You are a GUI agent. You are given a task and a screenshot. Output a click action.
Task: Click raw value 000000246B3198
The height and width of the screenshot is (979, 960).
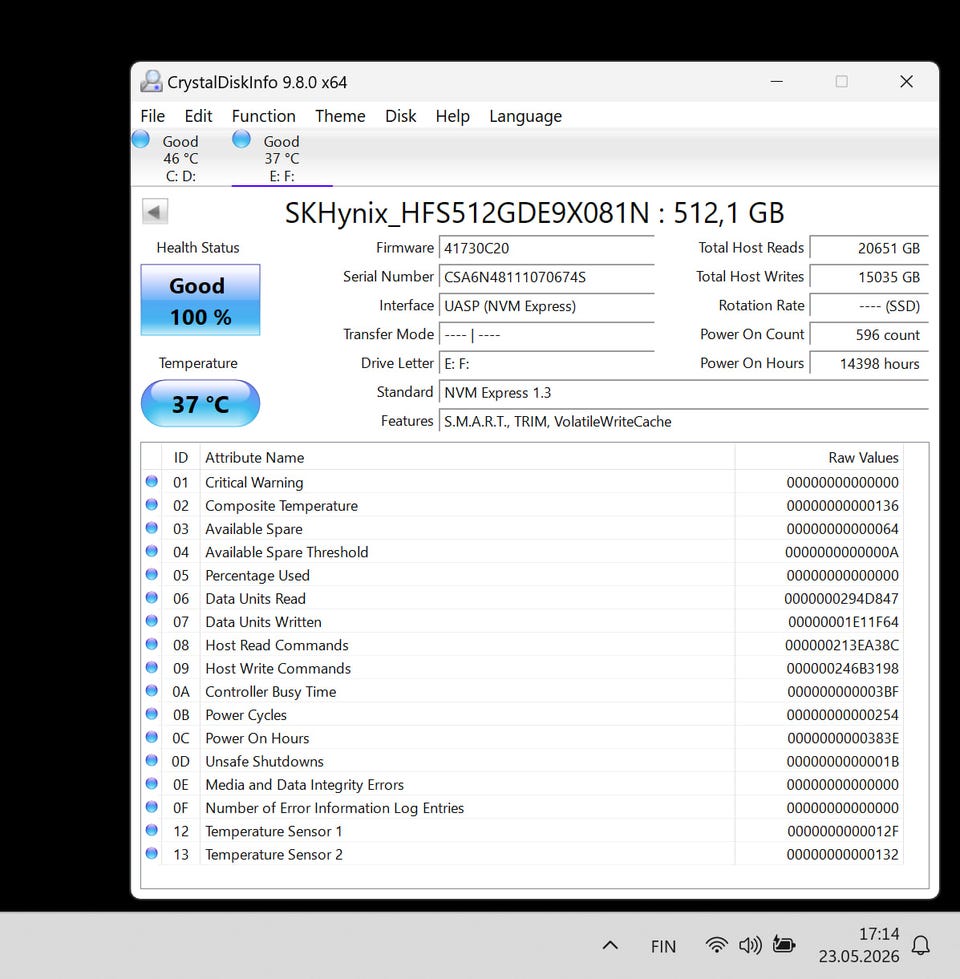click(842, 668)
